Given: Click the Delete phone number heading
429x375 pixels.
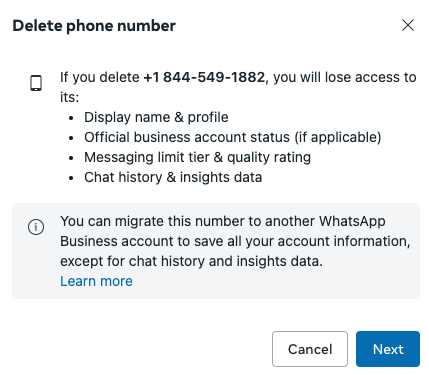Looking at the screenshot, I should click(x=94, y=26).
